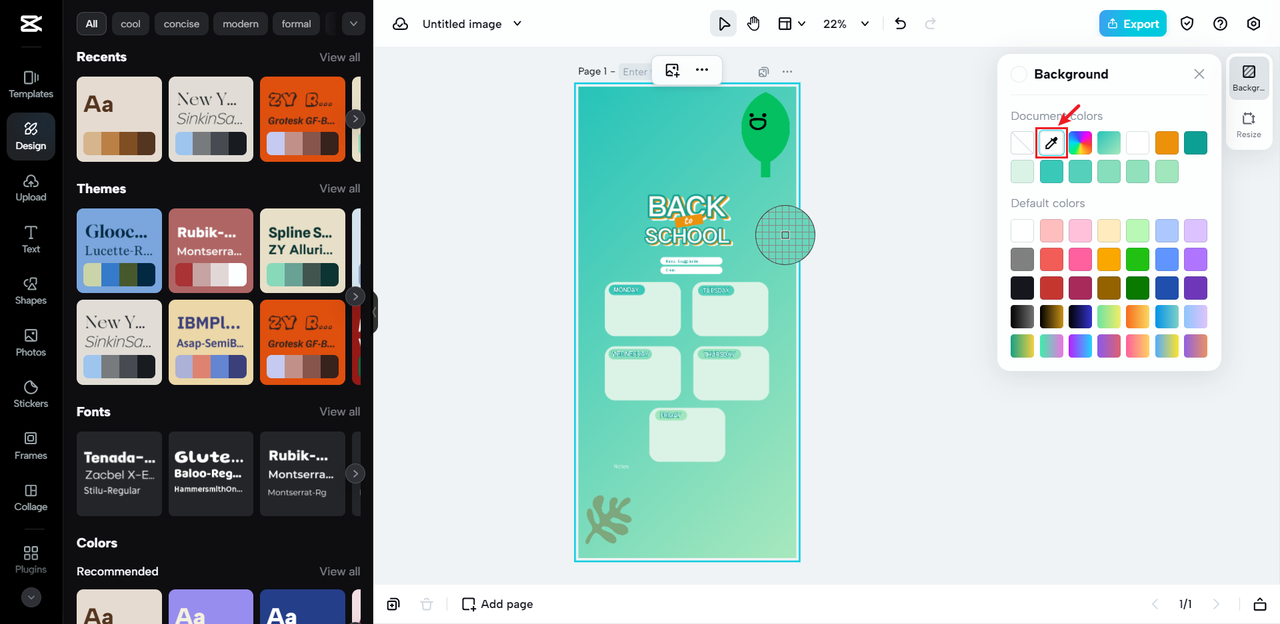Open the settings gear icon
Image resolution: width=1280 pixels, height=624 pixels.
[x=1253, y=24]
